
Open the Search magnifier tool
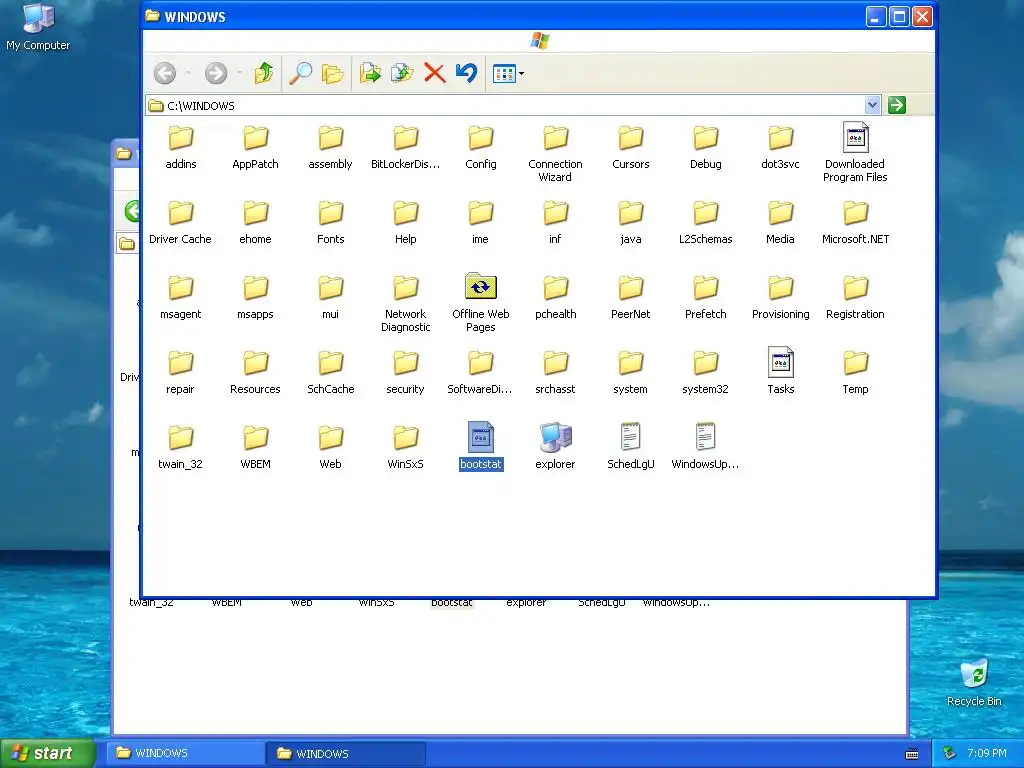click(300, 73)
